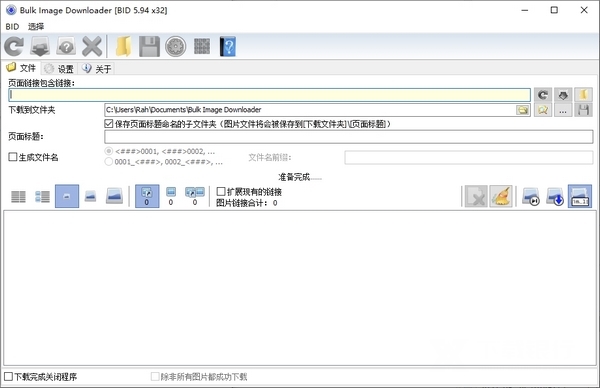This screenshot has width=600, height=388.
Task: Open the blue help book icon
Action: coord(228,46)
